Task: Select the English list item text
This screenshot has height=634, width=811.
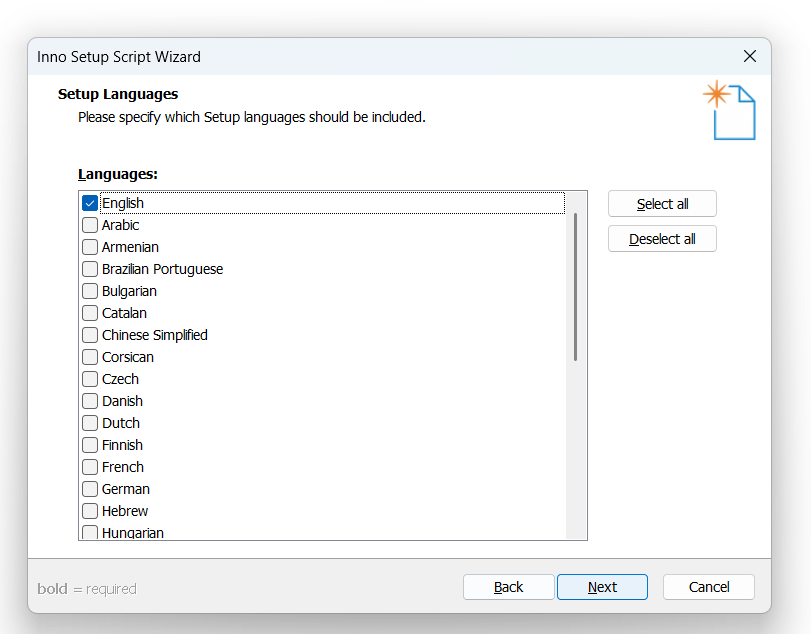Action: click(x=123, y=203)
